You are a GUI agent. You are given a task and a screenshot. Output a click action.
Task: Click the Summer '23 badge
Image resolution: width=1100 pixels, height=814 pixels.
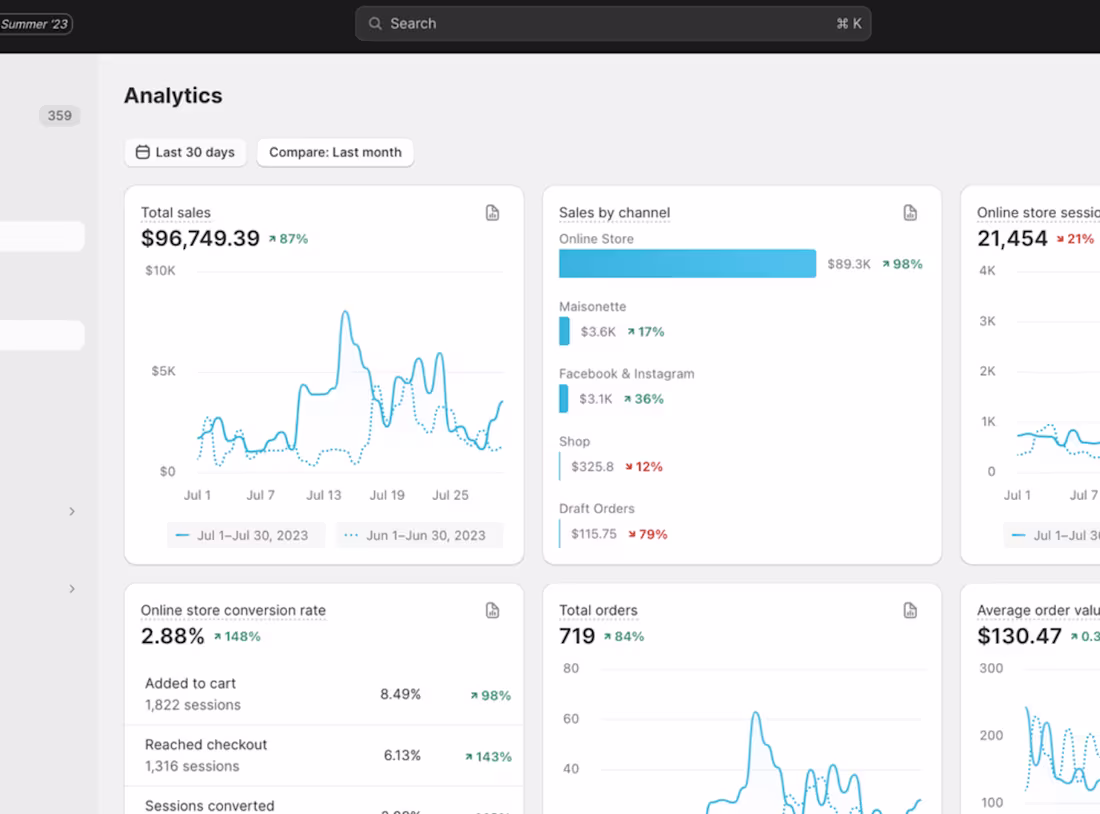click(x=34, y=24)
